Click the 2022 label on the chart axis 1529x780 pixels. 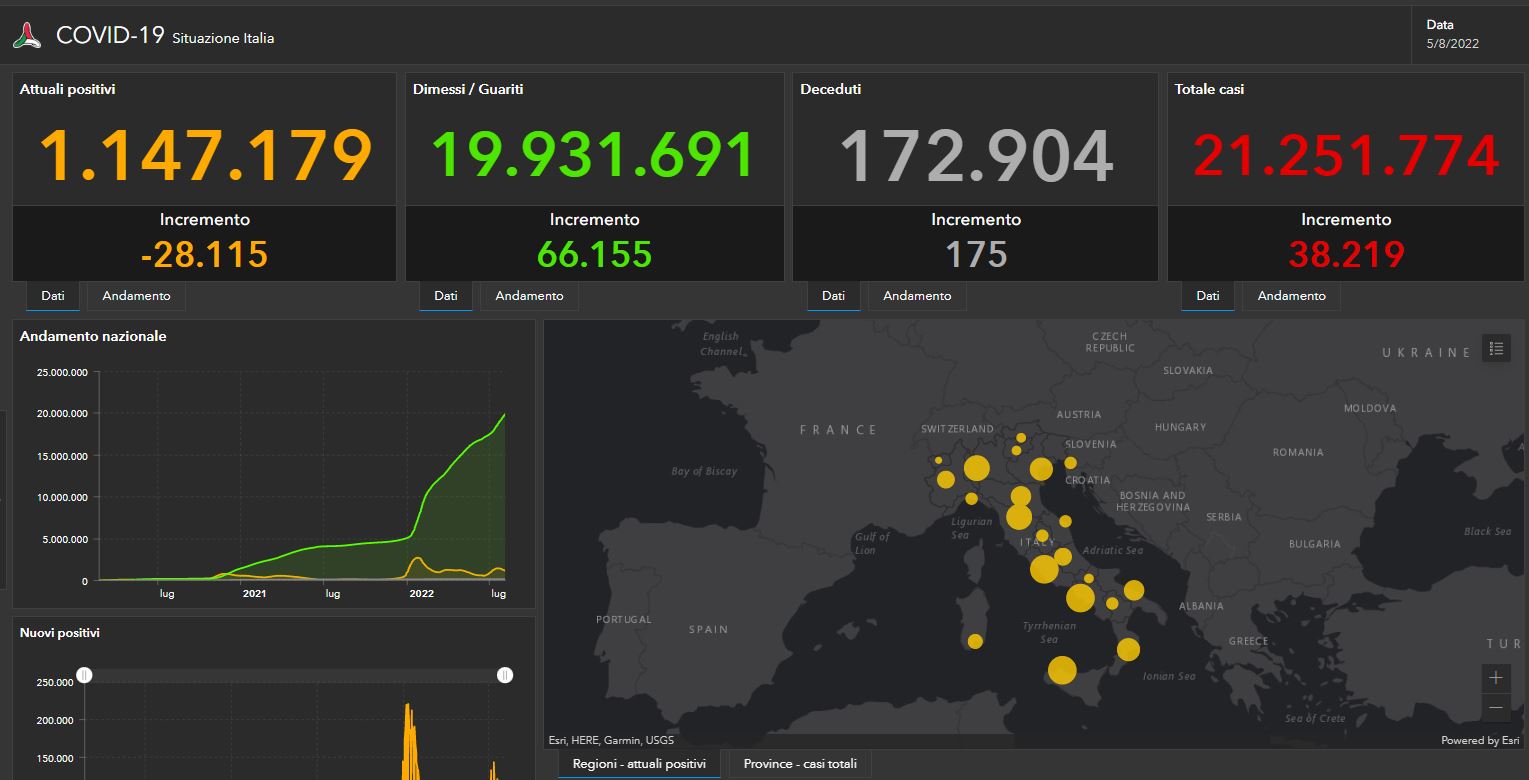pos(421,594)
